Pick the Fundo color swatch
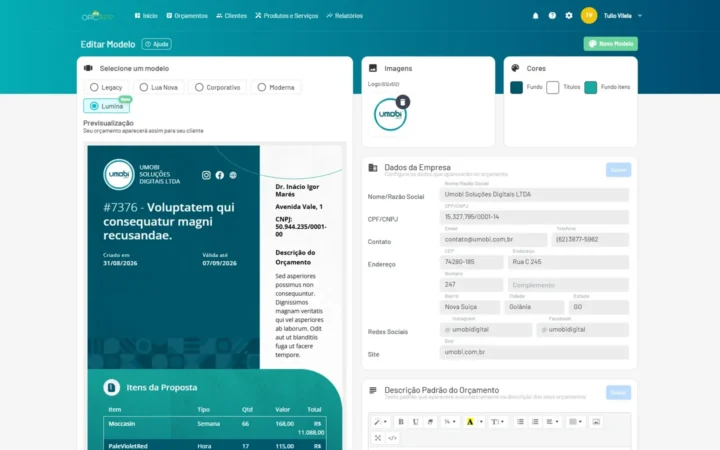The height and width of the screenshot is (450, 720). tap(517, 87)
